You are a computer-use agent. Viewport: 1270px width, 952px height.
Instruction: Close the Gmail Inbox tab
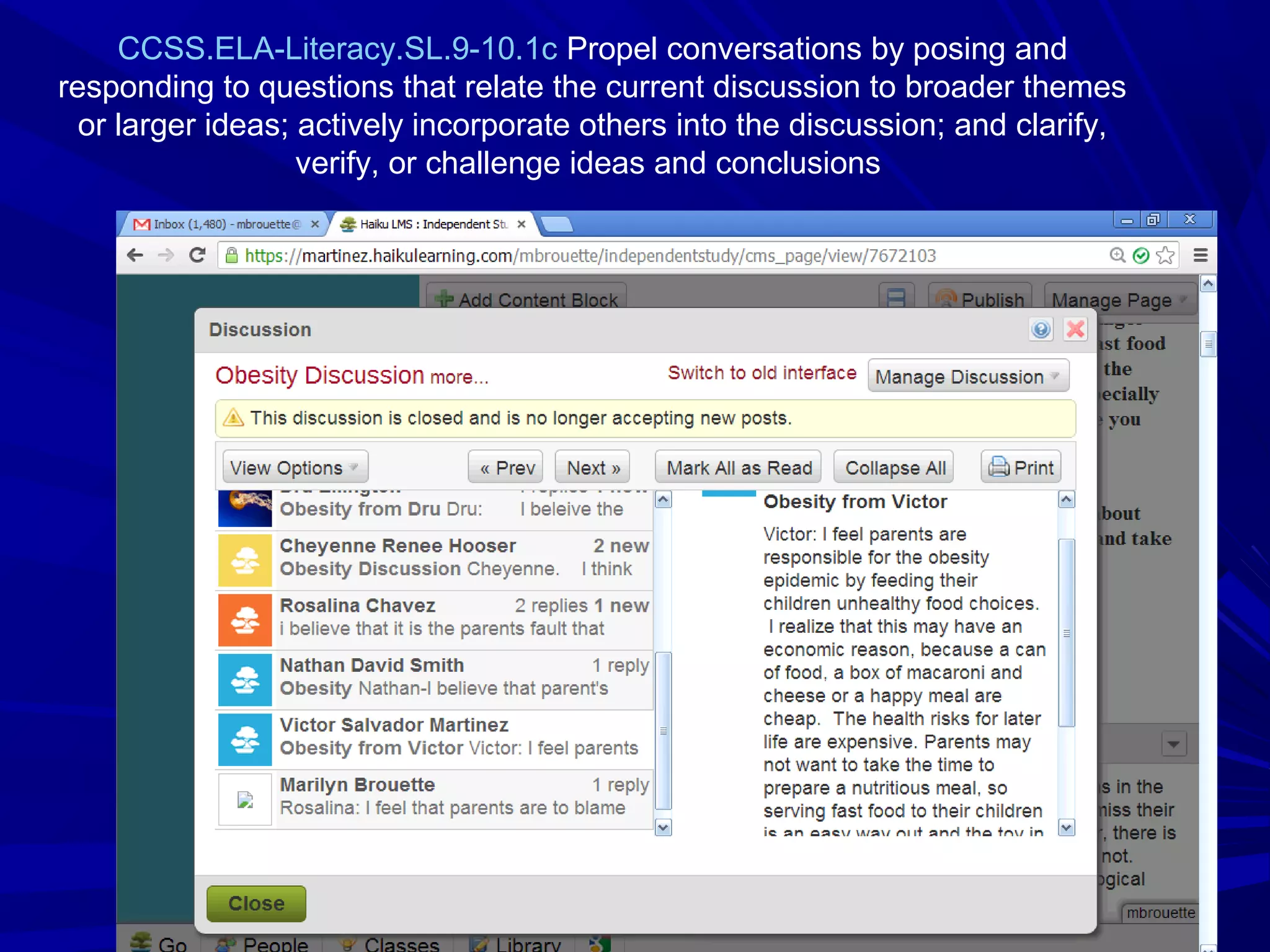(315, 224)
